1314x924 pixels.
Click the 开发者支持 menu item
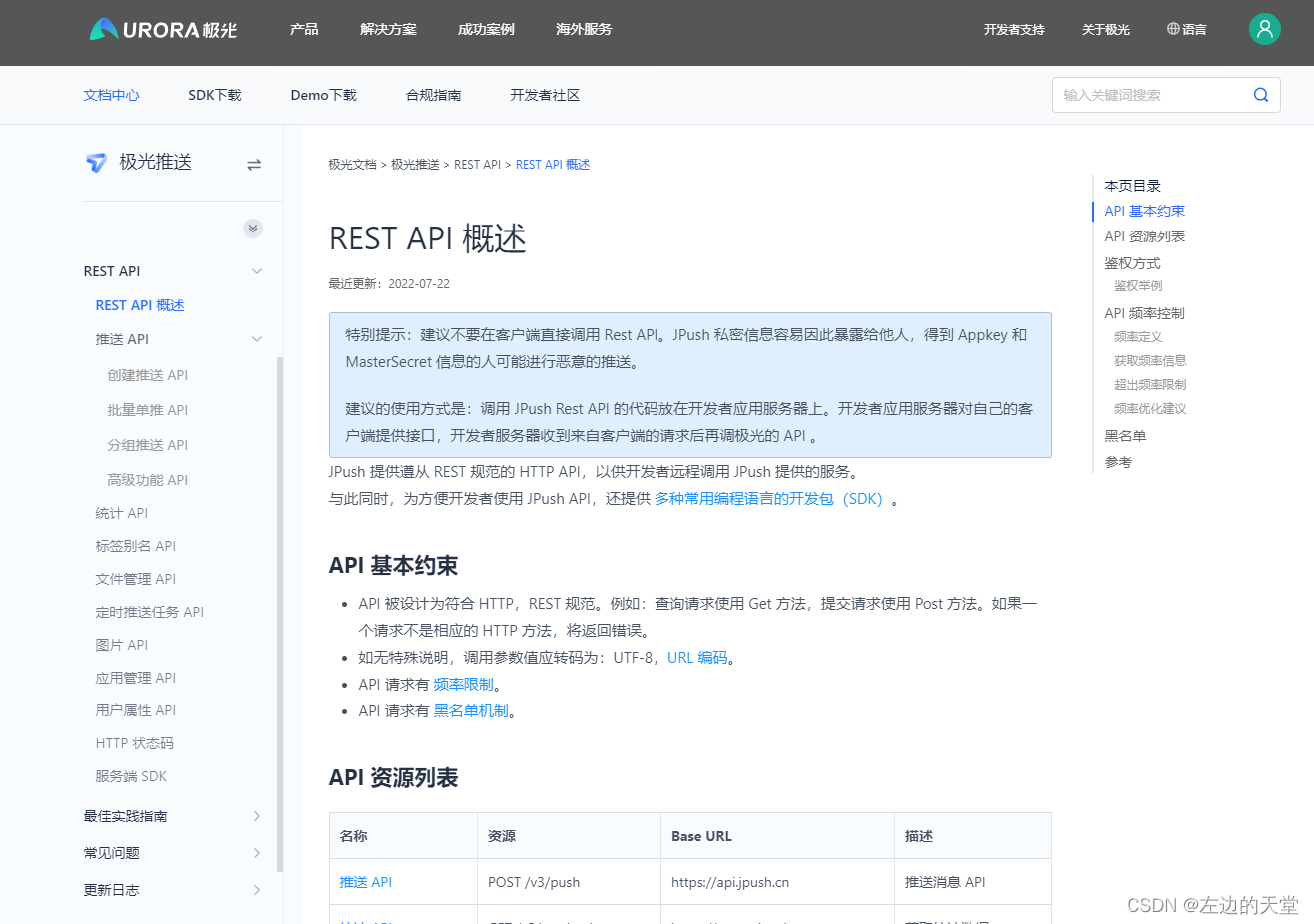(1014, 29)
